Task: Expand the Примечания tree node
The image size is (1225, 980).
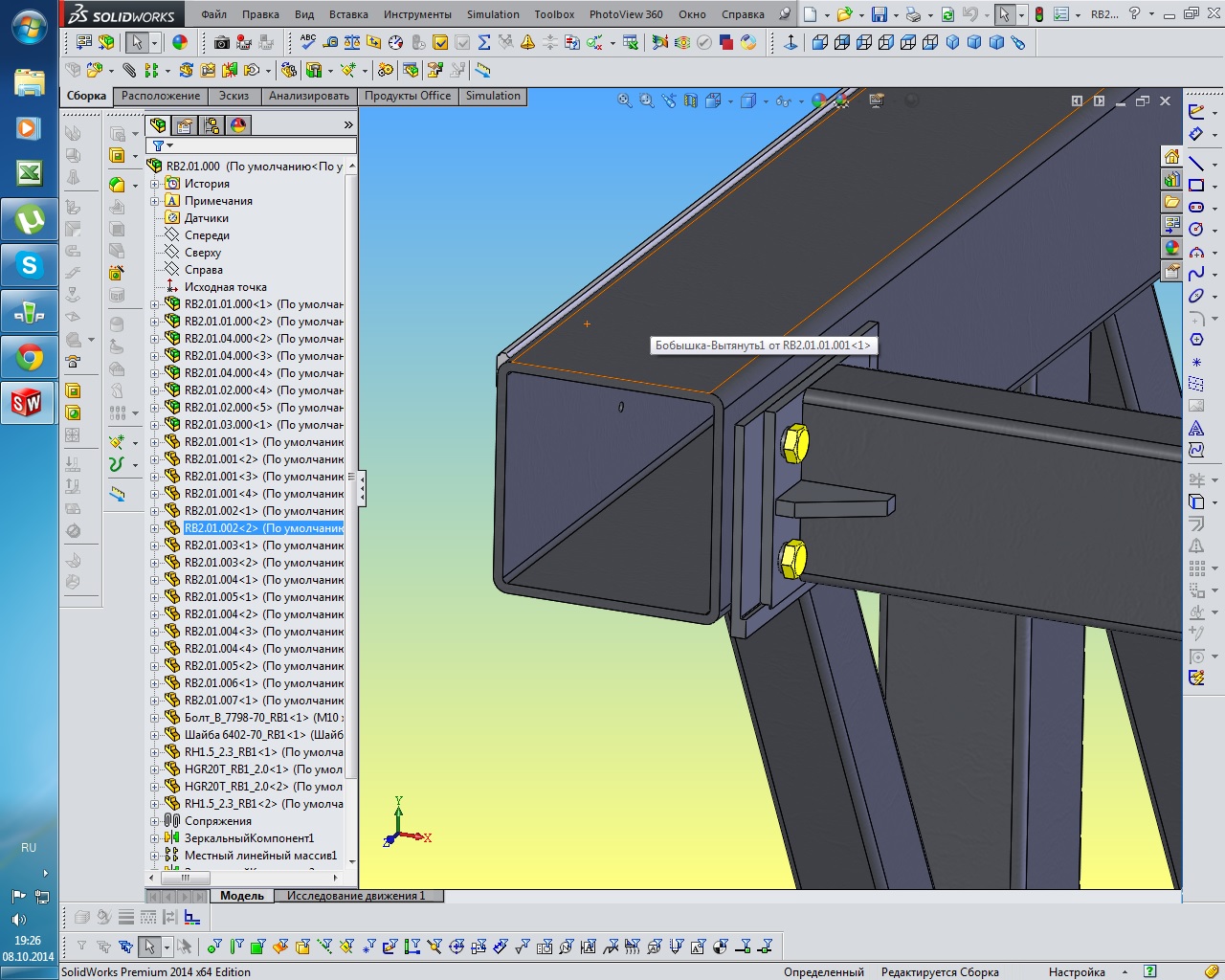Action: pos(155,201)
